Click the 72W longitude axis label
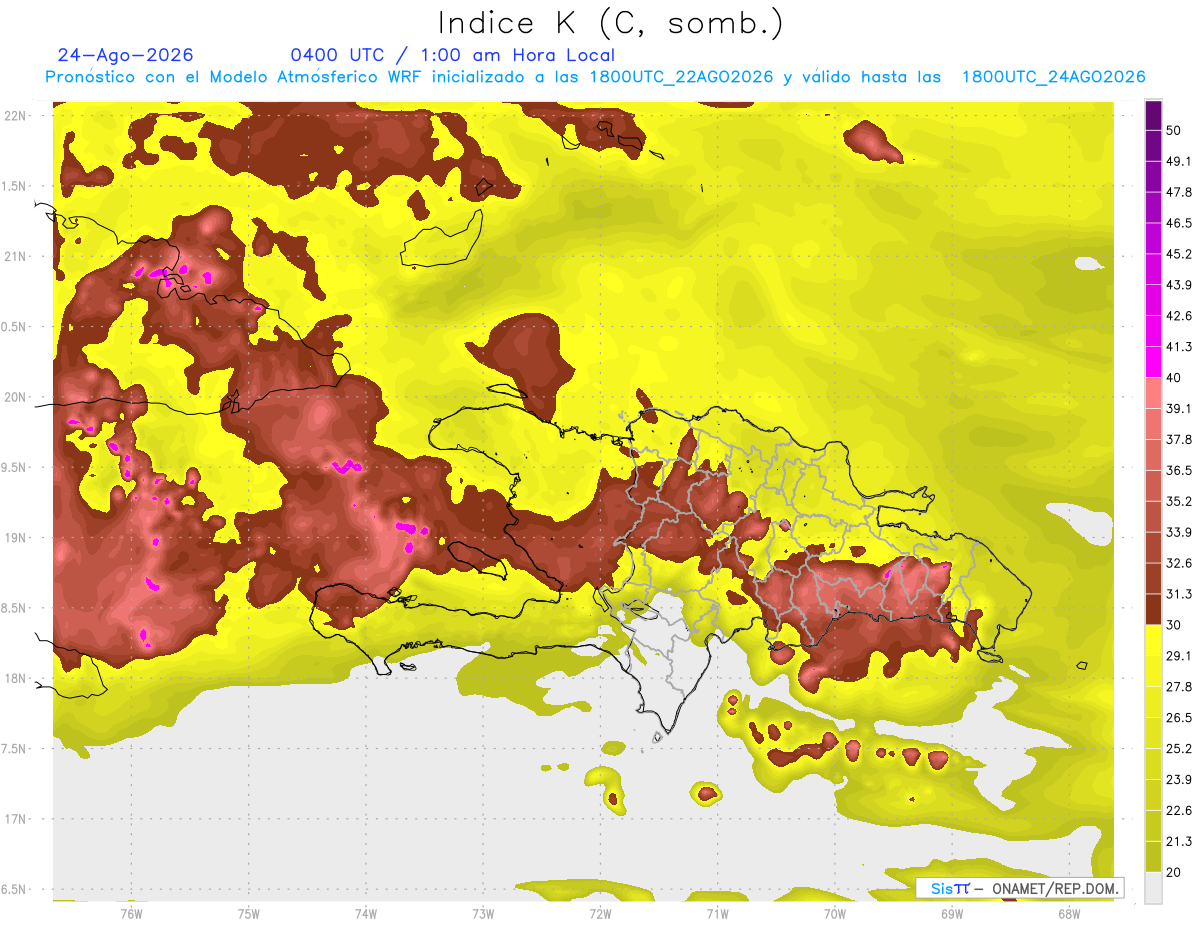This screenshot has height=927, width=1200. (x=600, y=913)
